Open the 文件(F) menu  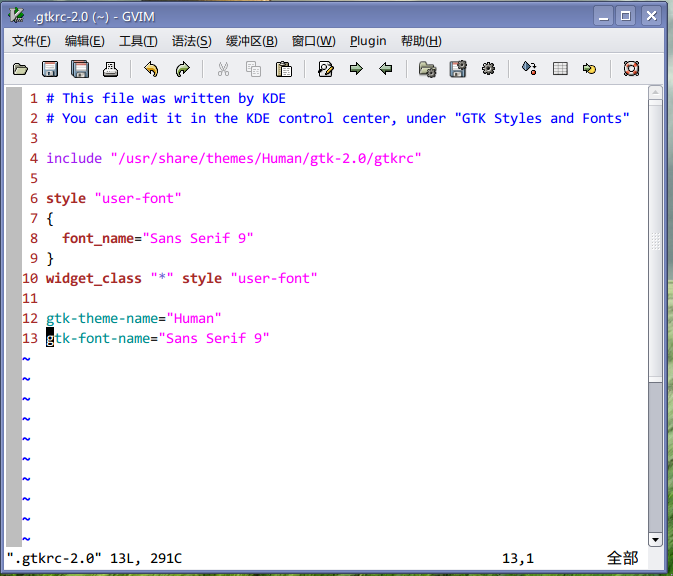[31, 41]
